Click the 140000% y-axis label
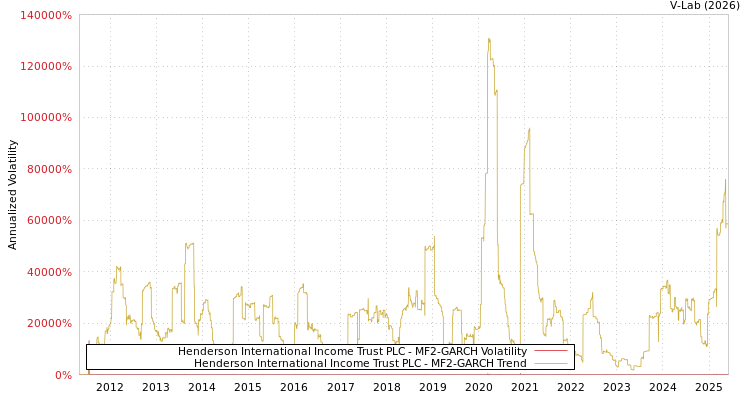The width and height of the screenshot is (750, 400). coord(46,15)
